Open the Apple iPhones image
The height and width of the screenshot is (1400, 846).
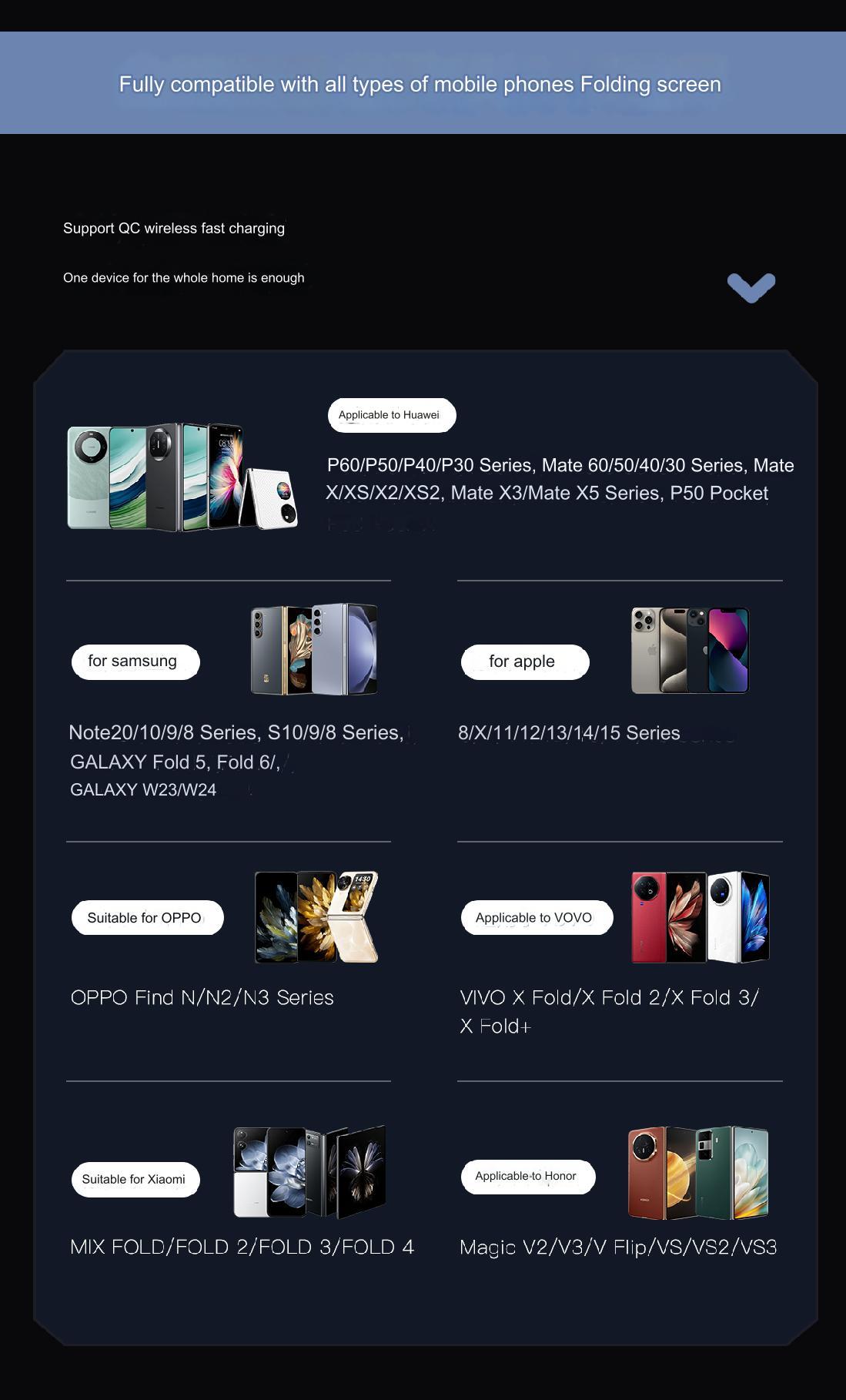691,650
